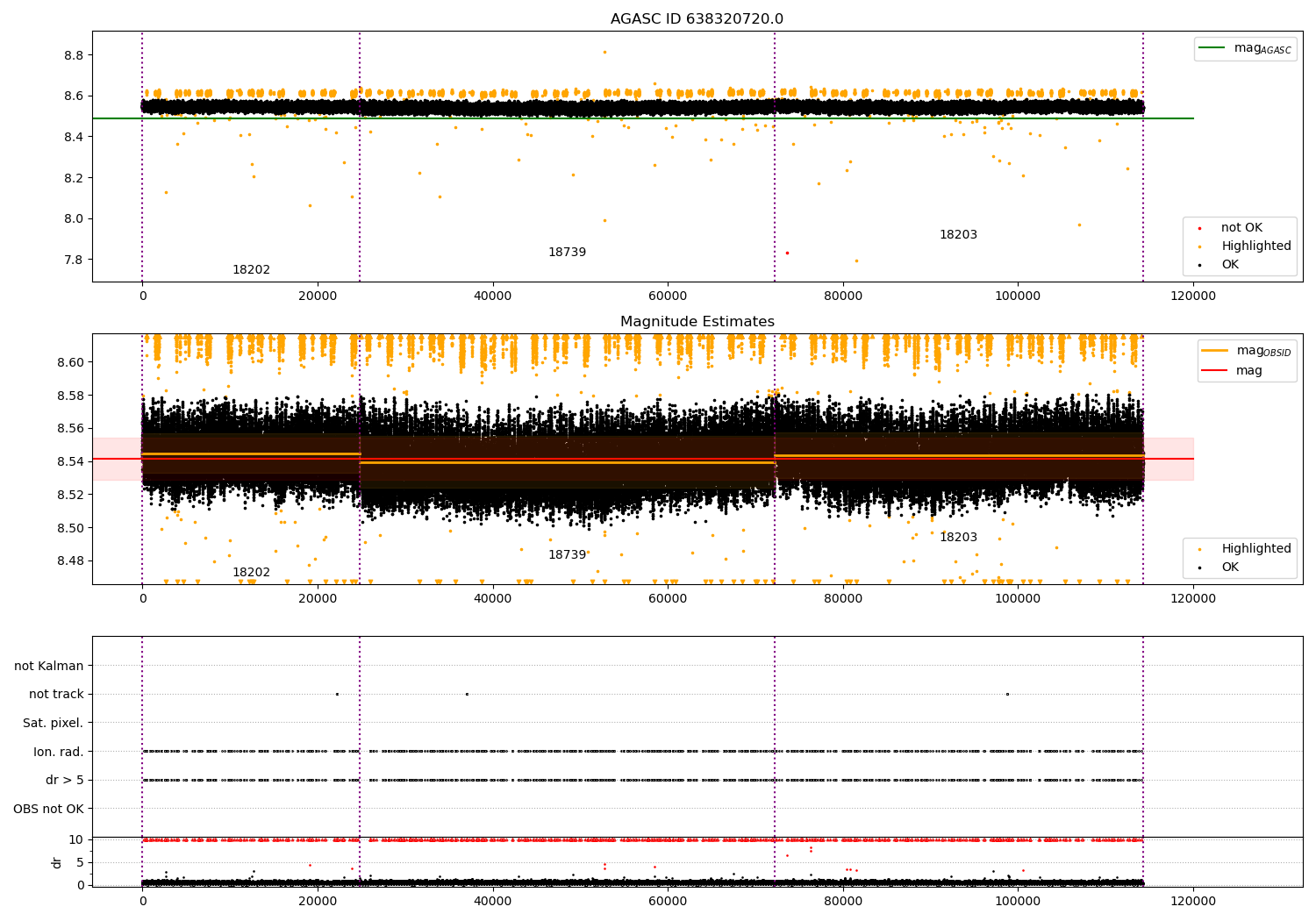Click the 'OBS not OK' row label
Image resolution: width=1316 pixels, height=921 pixels.
[48, 809]
